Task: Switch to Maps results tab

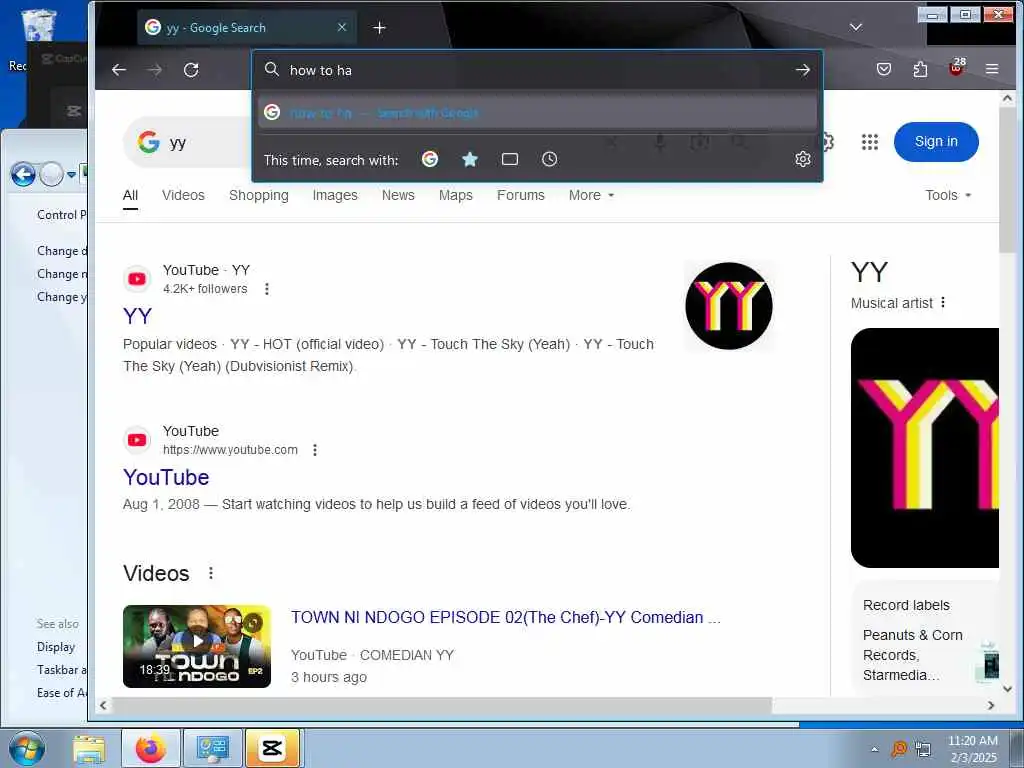Action: point(456,195)
